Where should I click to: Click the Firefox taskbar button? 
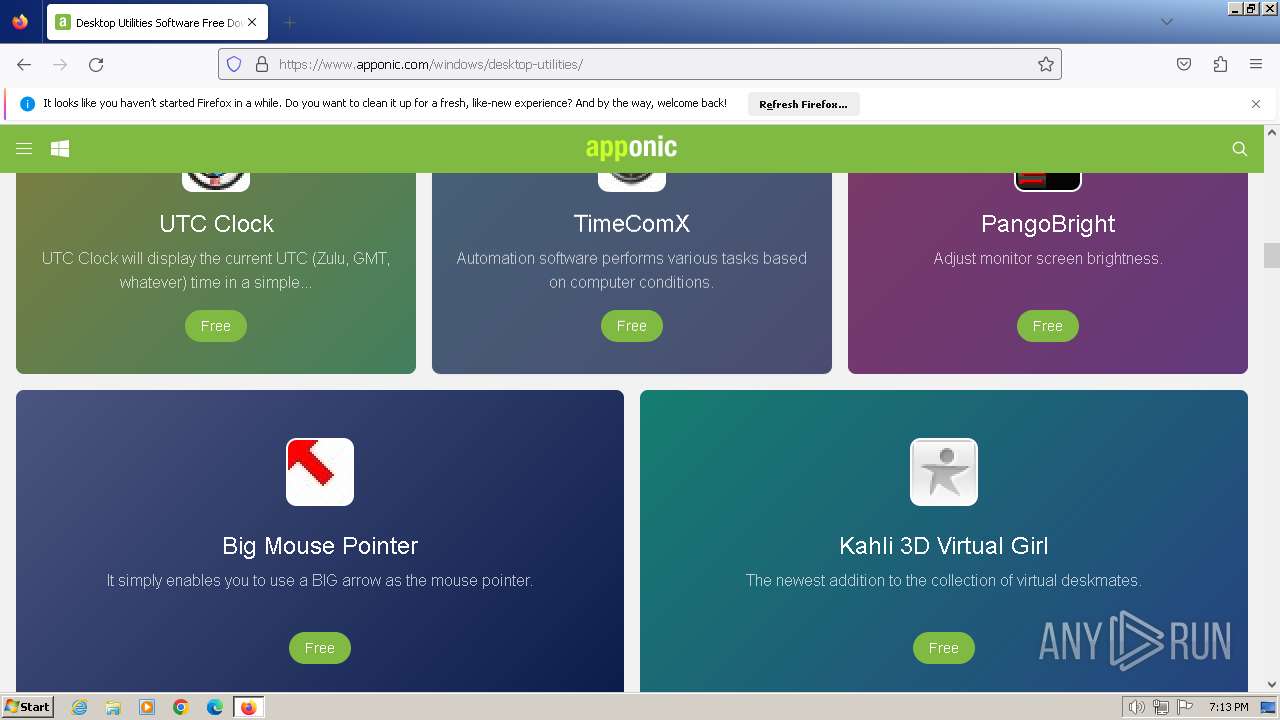(248, 707)
